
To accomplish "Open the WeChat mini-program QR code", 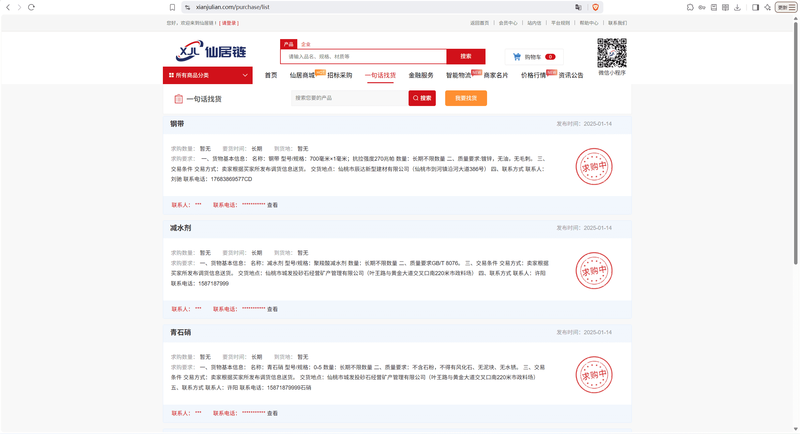I will tap(612, 53).
